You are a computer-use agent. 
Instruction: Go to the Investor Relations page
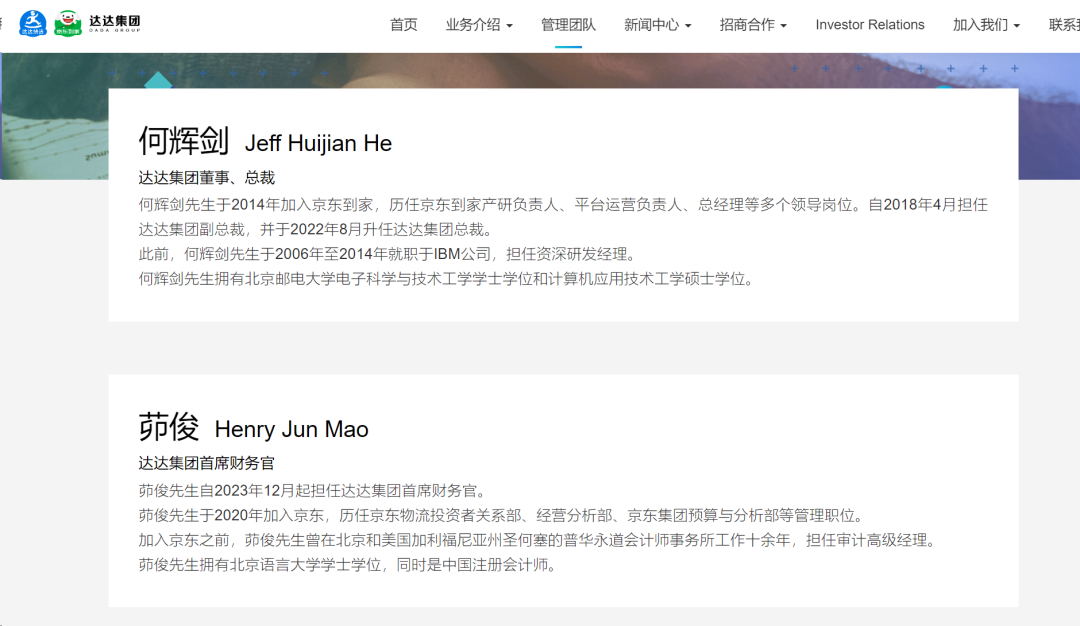(x=870, y=25)
